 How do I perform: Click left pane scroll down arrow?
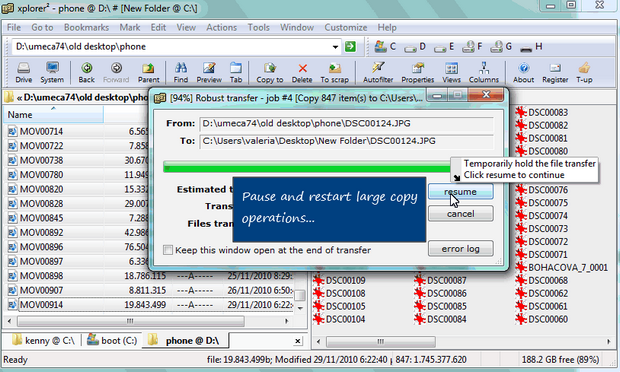pos(300,308)
